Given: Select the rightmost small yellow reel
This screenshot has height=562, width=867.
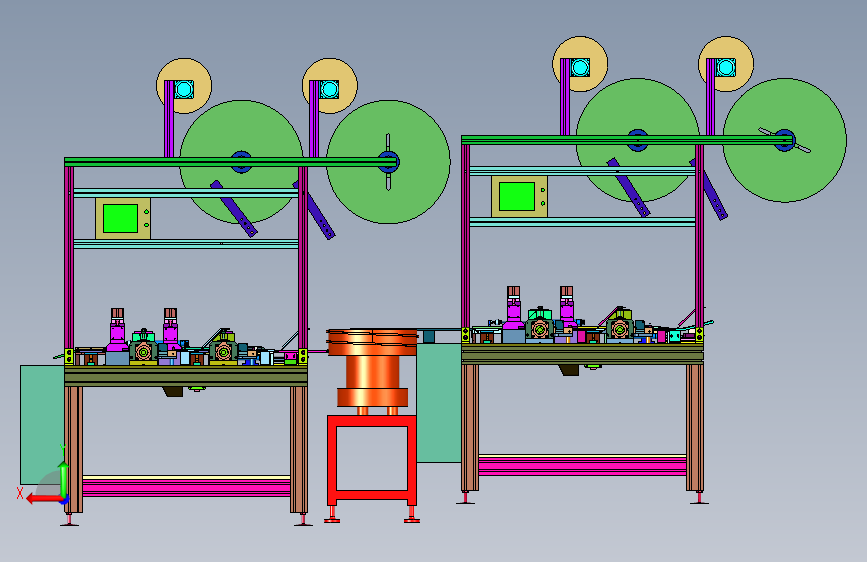Looking at the screenshot, I should coord(726,64).
